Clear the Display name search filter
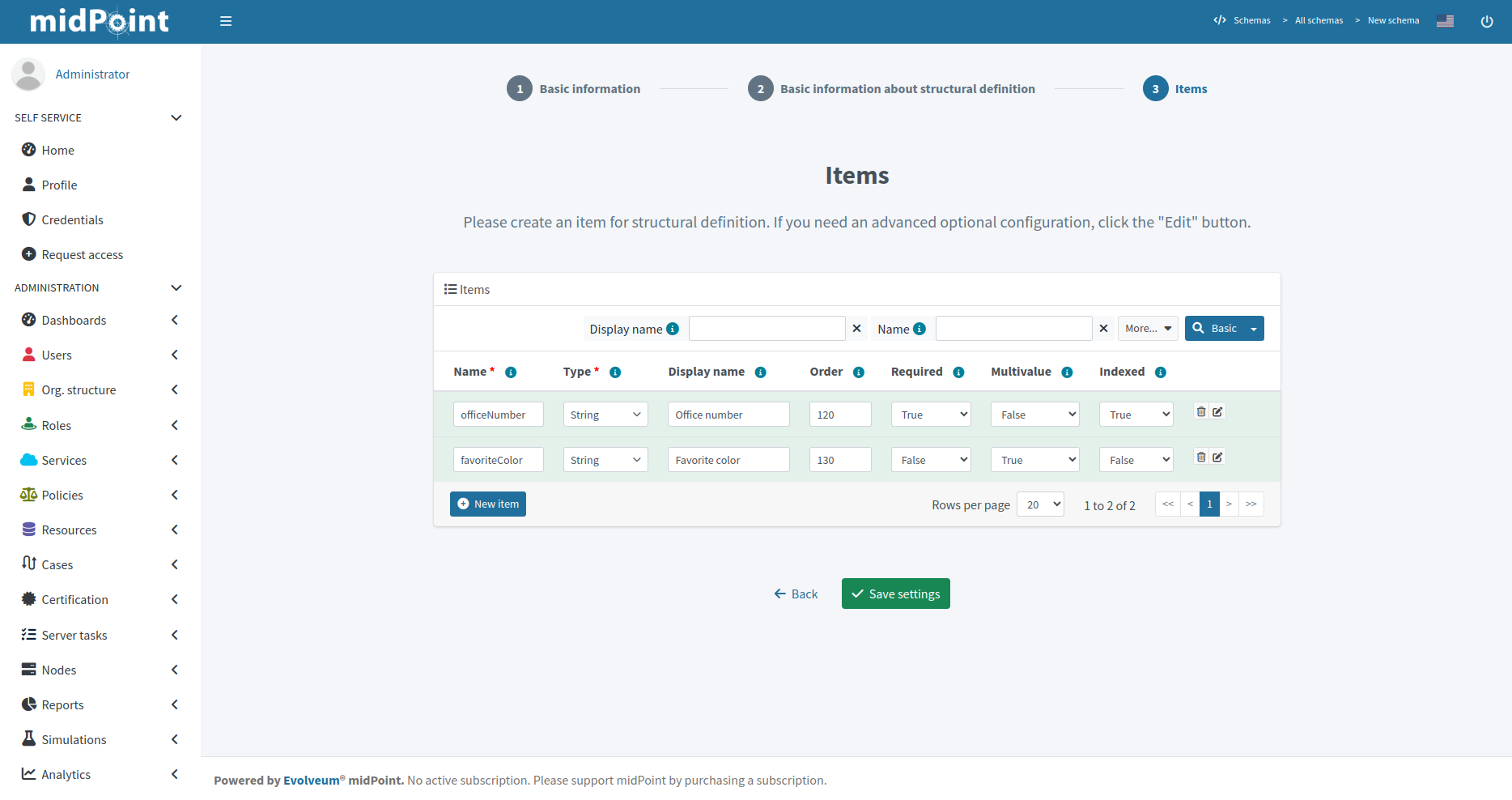This screenshot has width=1512, height=800. click(x=856, y=329)
